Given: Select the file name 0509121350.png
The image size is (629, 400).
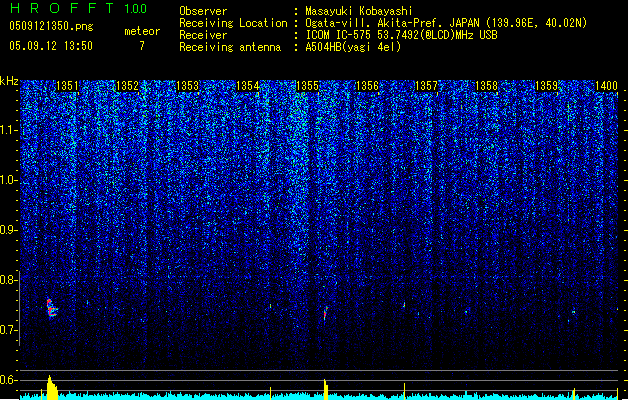Looking at the screenshot, I should [x=51, y=26].
